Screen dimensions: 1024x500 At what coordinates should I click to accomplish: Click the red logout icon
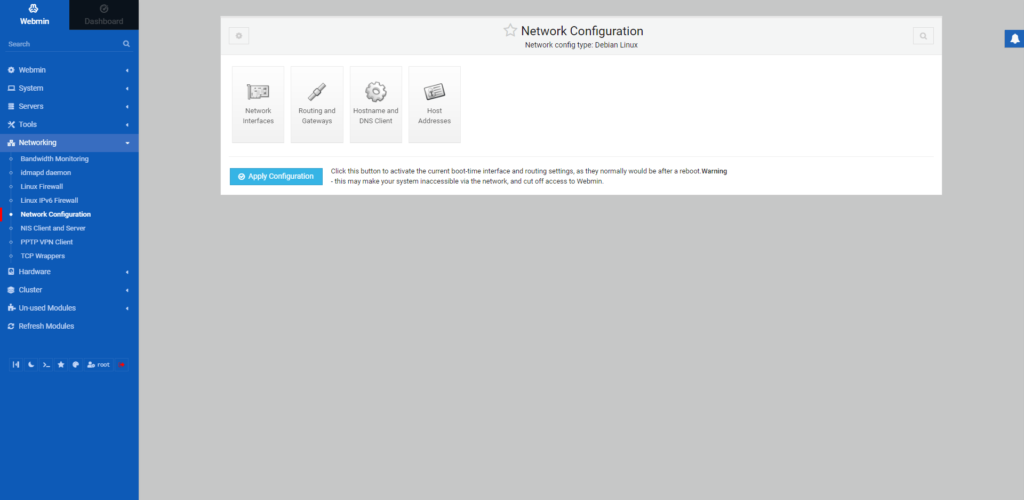pyautogui.click(x=121, y=365)
